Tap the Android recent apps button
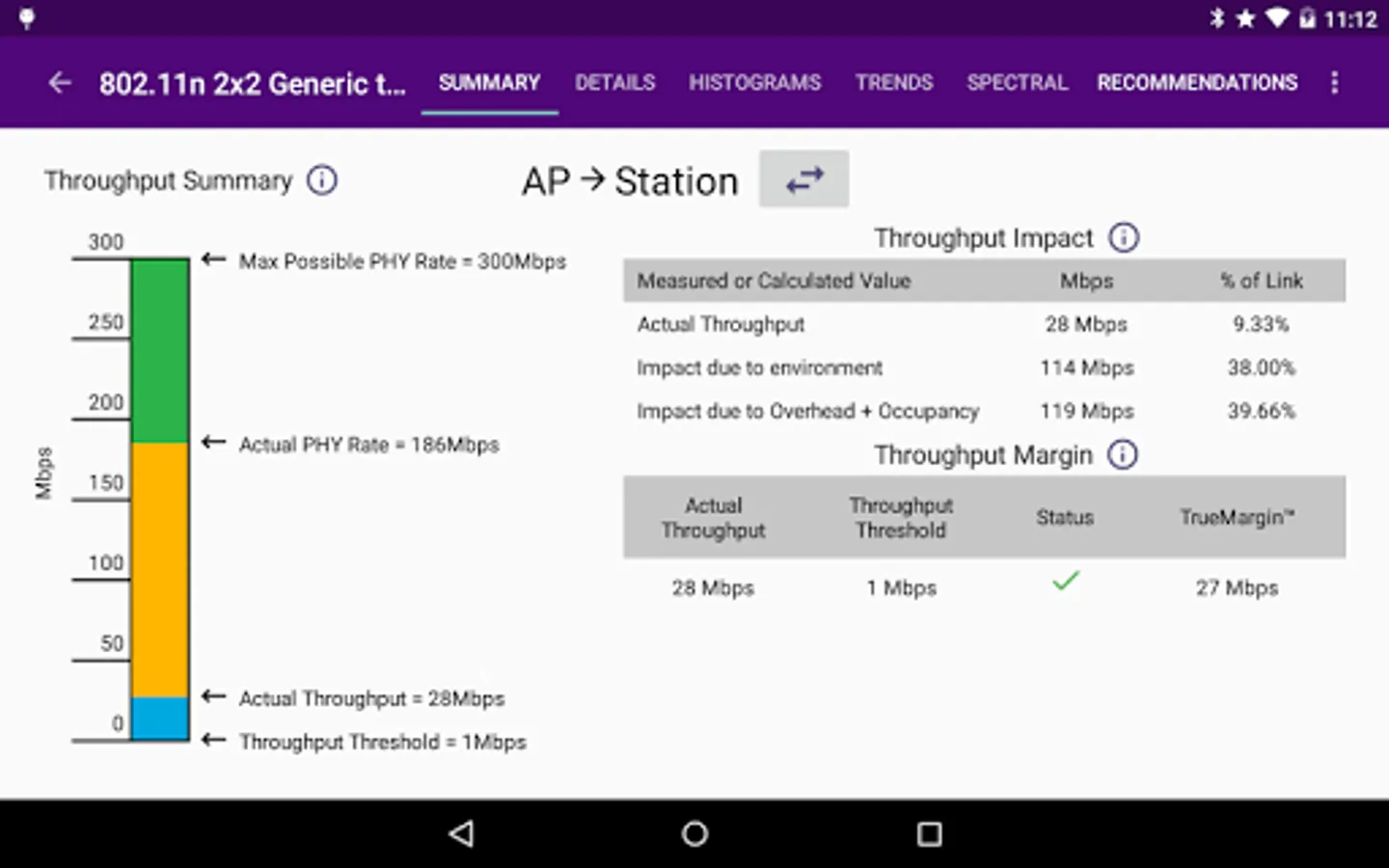Screen dimensions: 1389x868 (x=929, y=833)
